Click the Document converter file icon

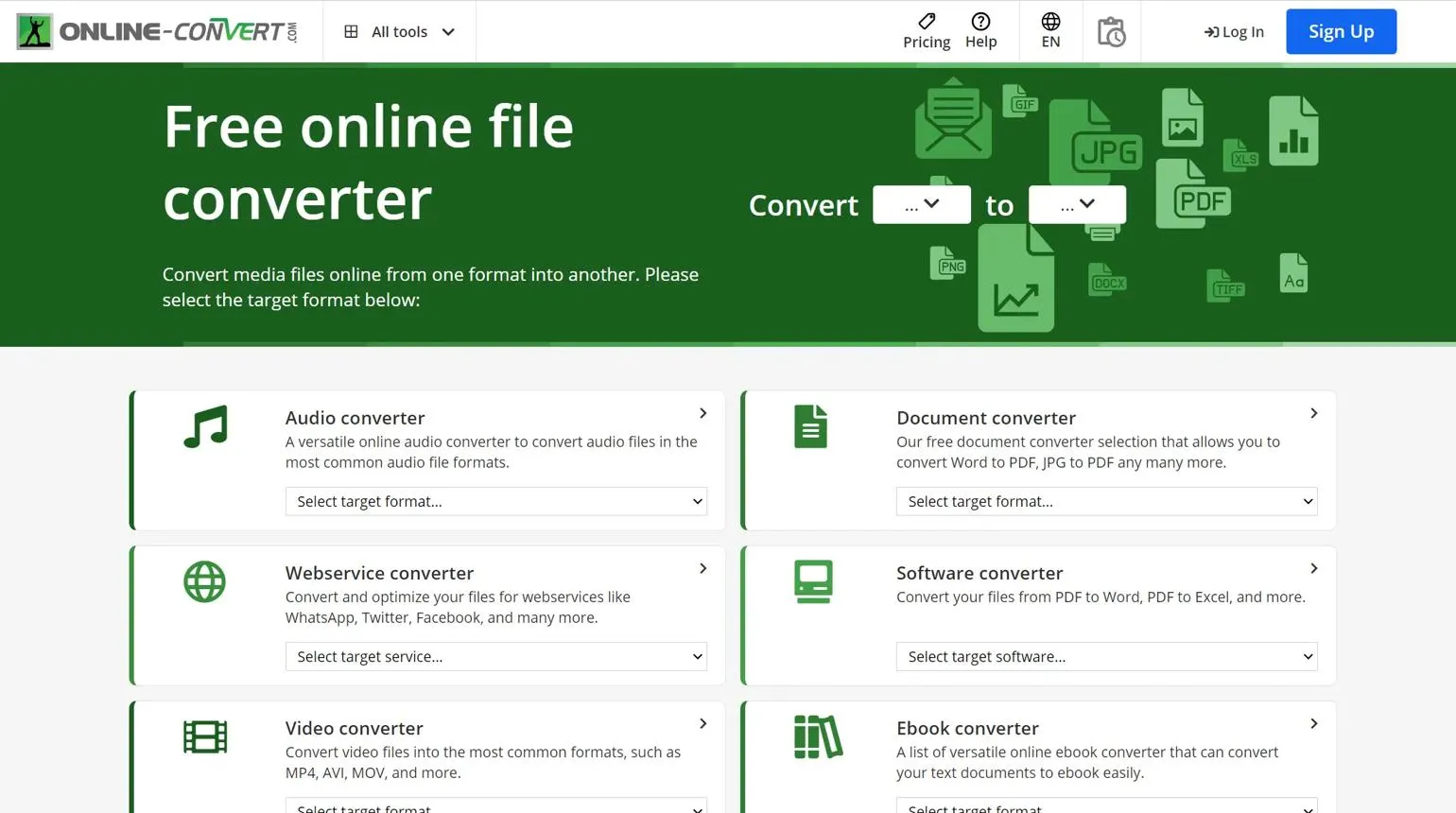pos(810,426)
